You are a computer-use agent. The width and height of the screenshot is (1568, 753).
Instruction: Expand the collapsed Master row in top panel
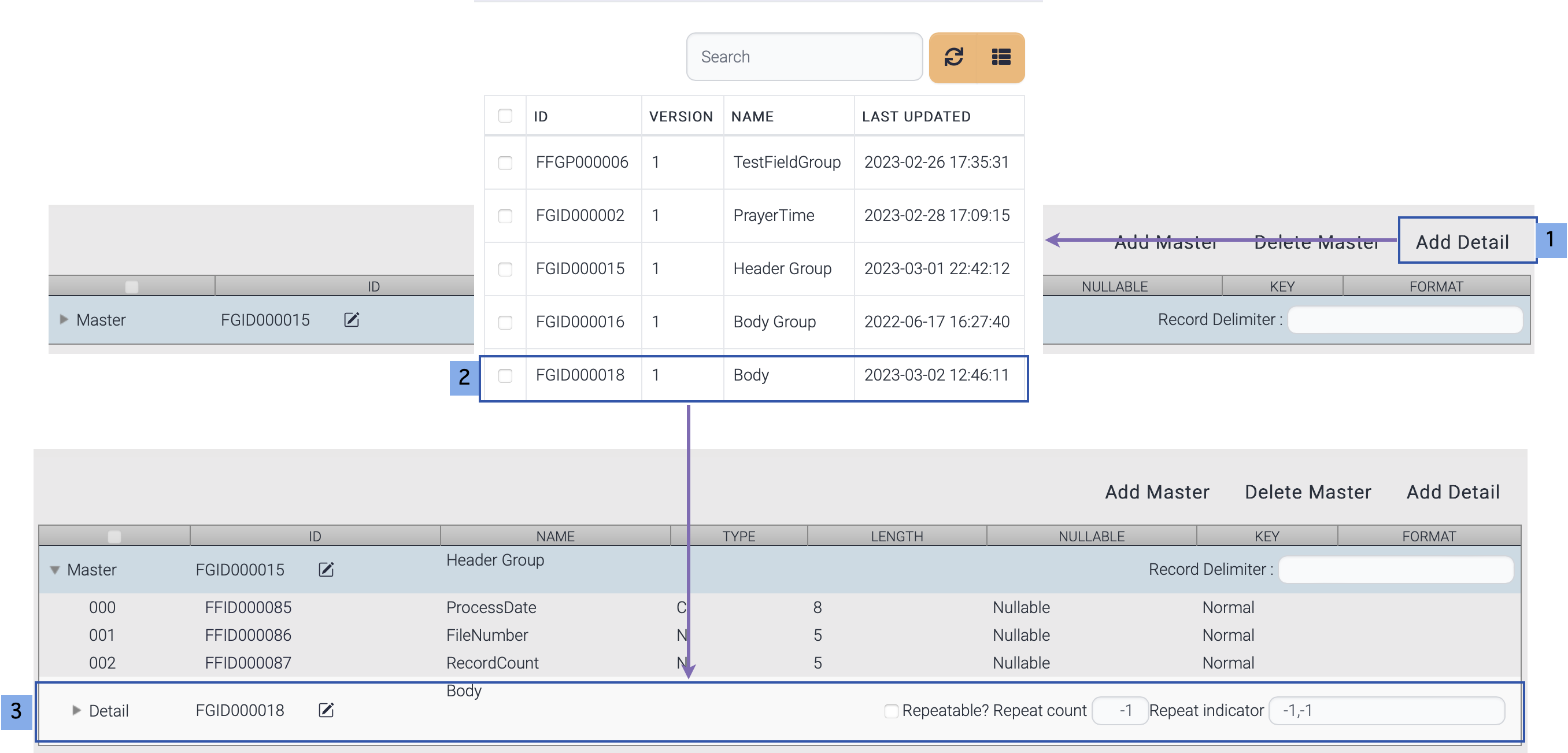tap(64, 320)
